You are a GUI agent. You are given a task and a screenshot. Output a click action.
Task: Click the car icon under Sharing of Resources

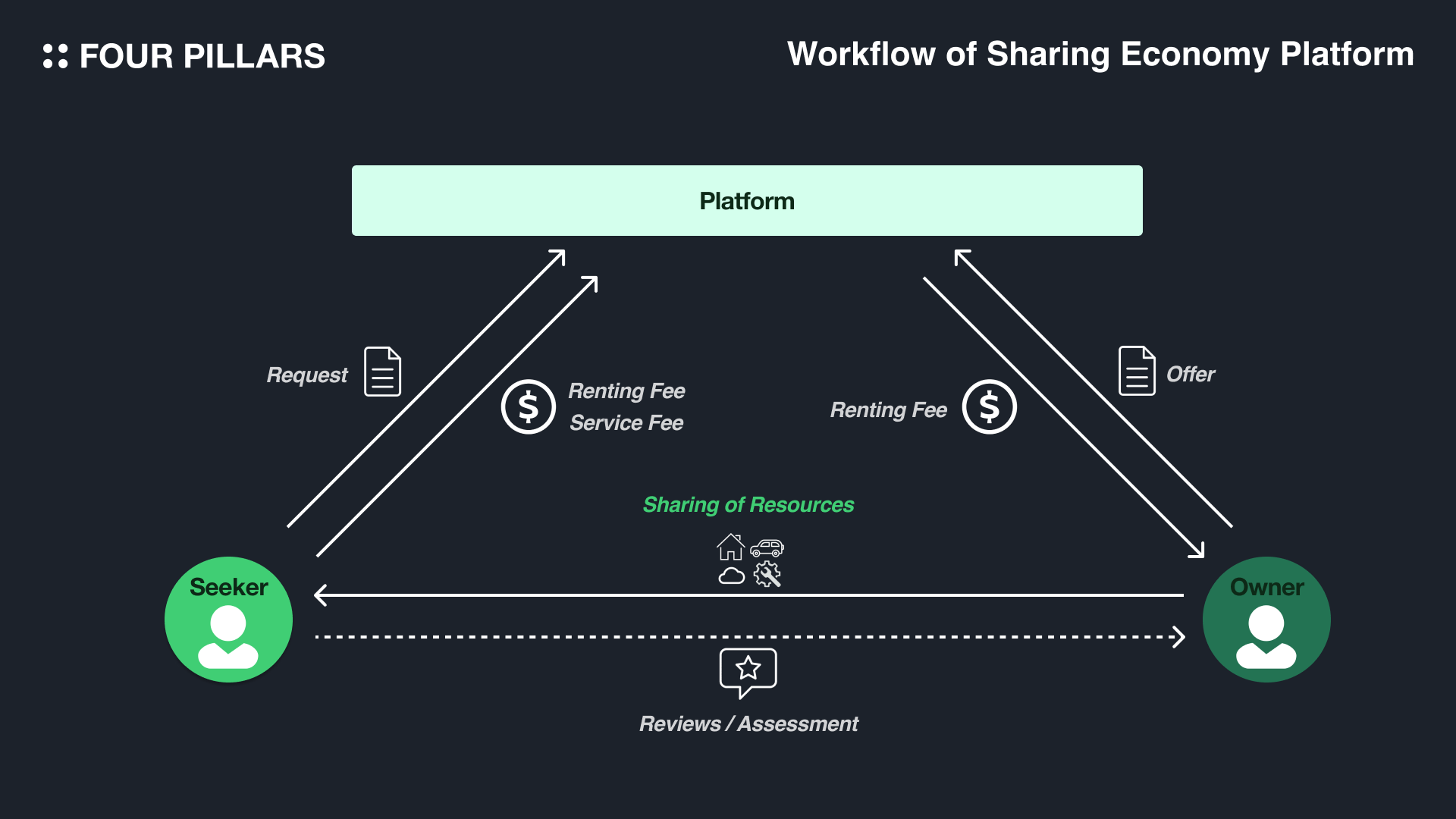pos(767,548)
